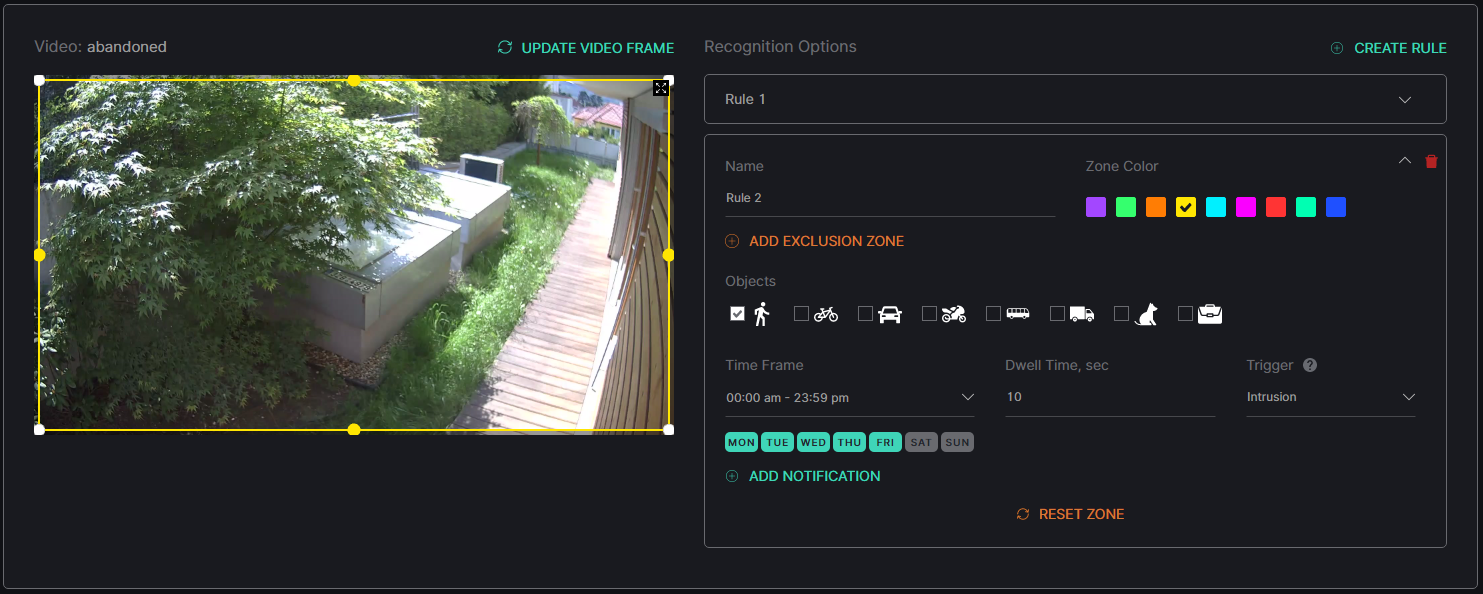This screenshot has width=1483, height=594.
Task: Click the truck object icon
Action: click(x=1082, y=314)
